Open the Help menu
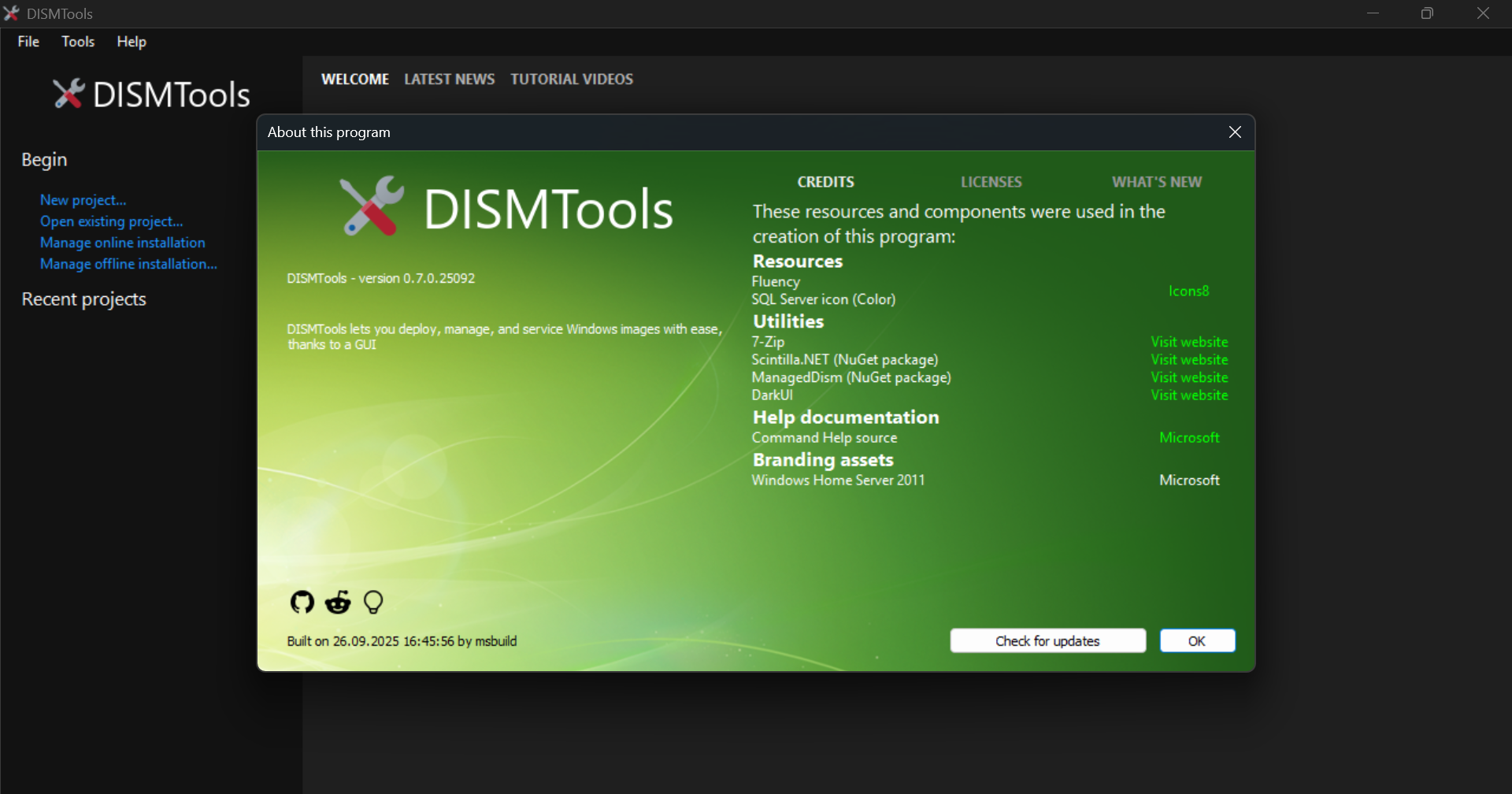Screen dimensions: 1512x794 tap(132, 42)
